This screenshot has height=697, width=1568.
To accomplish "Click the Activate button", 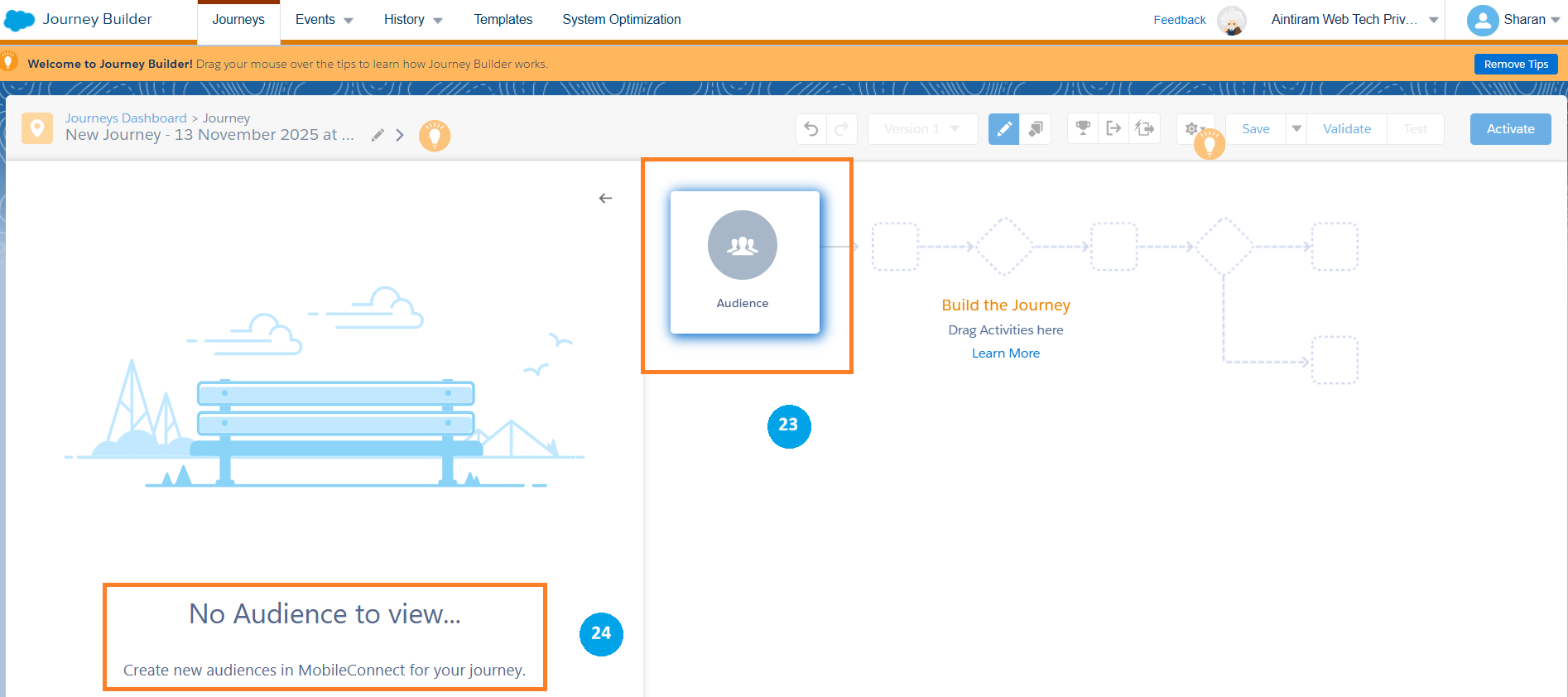I will click(1510, 129).
